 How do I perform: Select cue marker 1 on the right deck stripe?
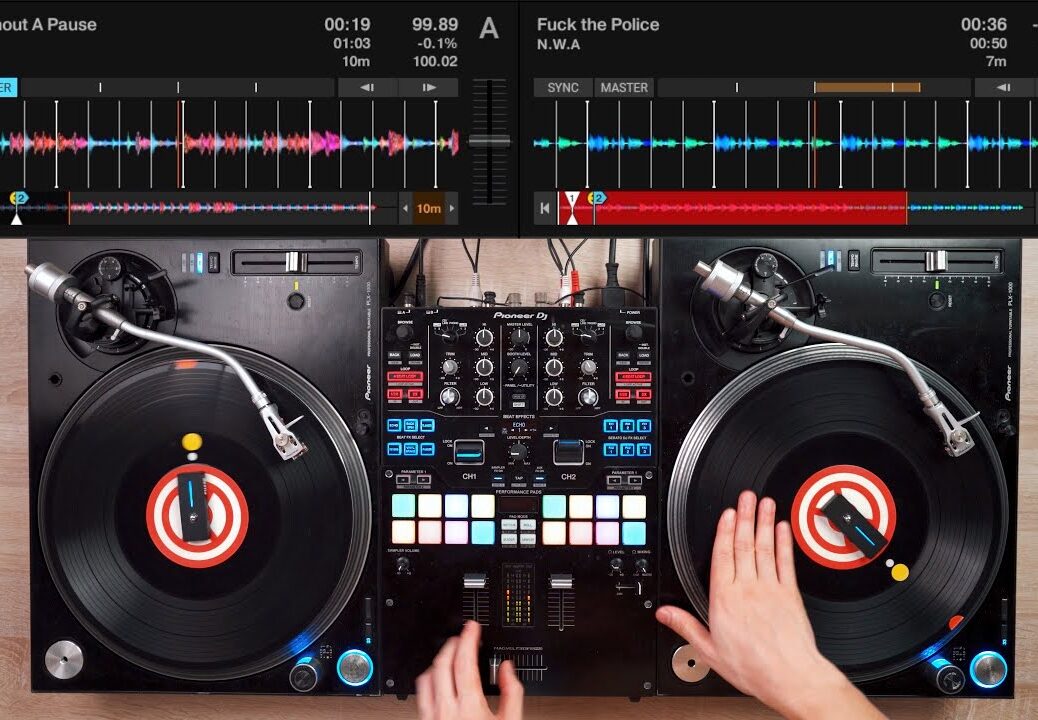(x=572, y=199)
